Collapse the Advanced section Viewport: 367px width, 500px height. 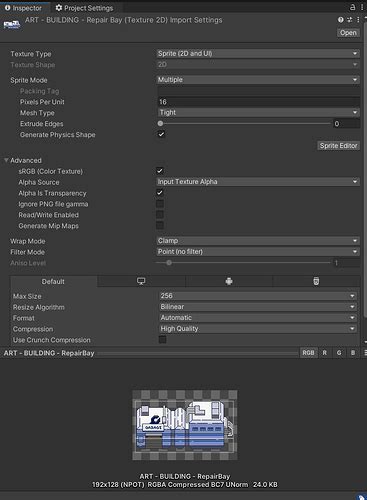6,160
